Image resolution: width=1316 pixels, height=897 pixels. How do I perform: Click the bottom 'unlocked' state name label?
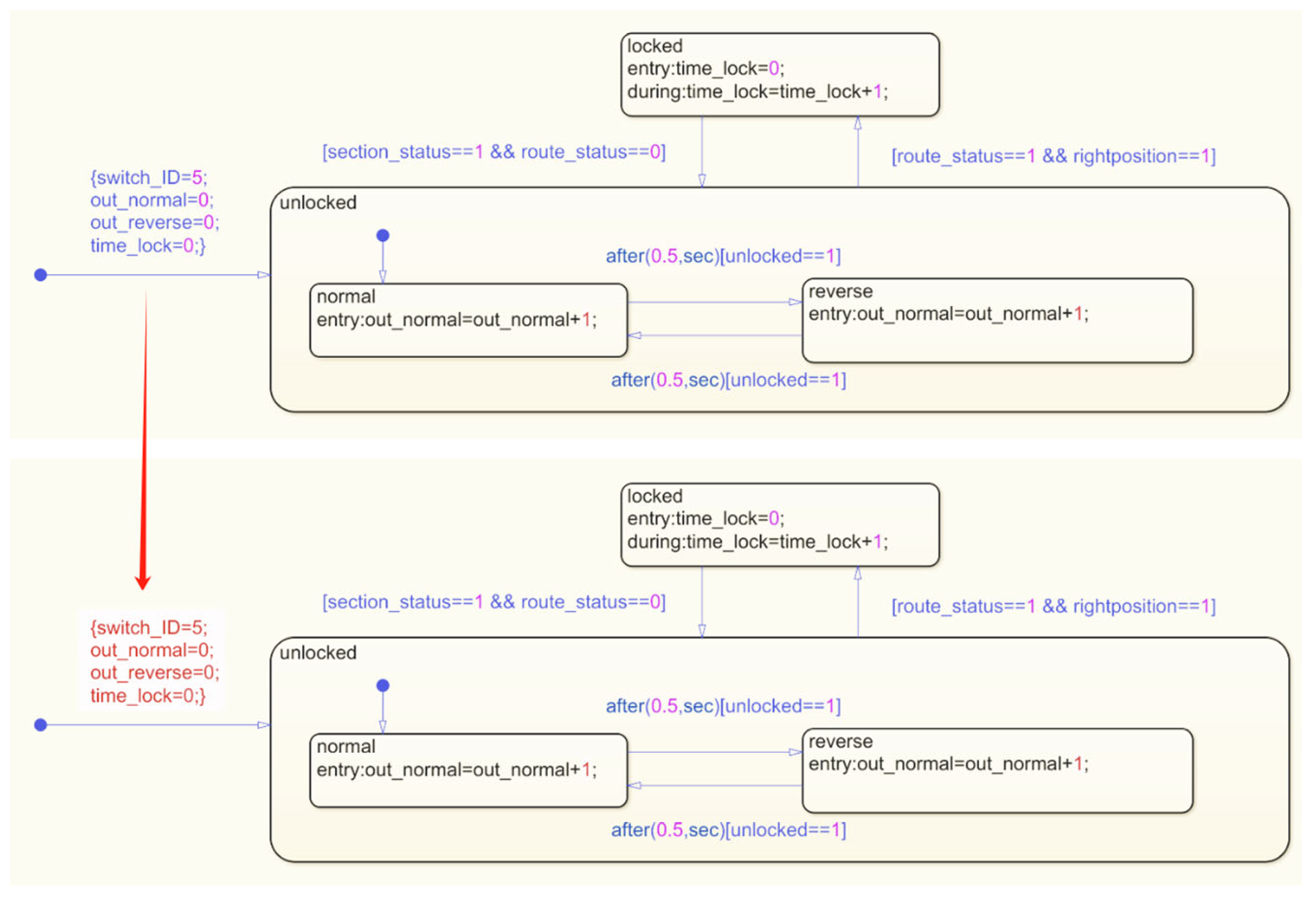(318, 653)
